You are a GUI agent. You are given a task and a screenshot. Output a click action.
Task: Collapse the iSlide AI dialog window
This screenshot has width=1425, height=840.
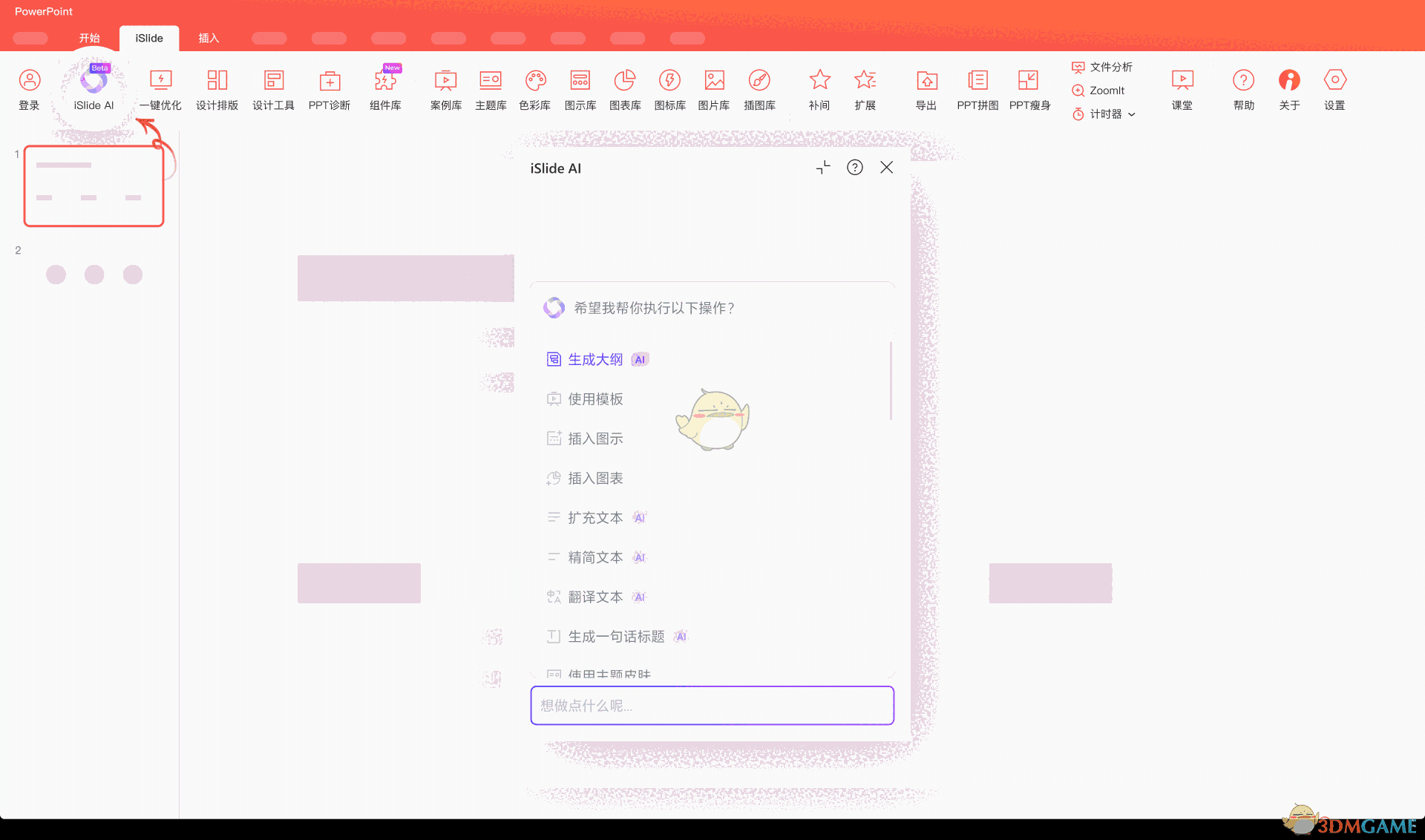pyautogui.click(x=822, y=168)
